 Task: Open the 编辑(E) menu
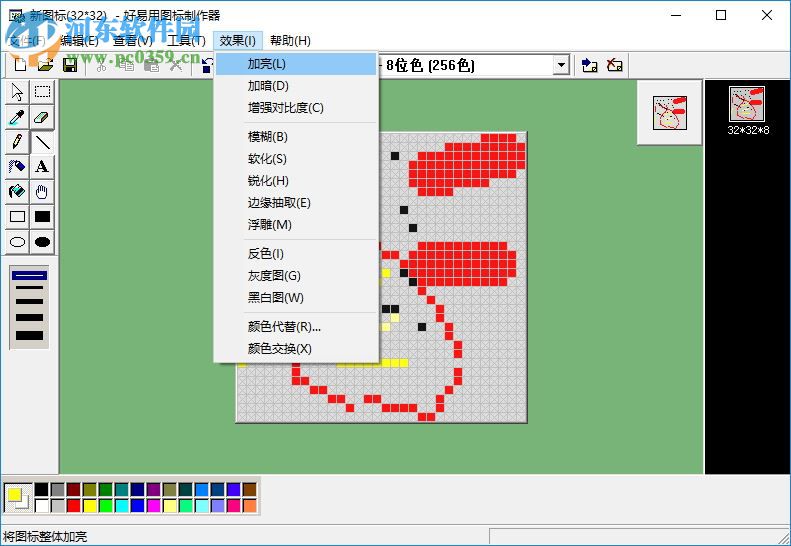(x=79, y=41)
